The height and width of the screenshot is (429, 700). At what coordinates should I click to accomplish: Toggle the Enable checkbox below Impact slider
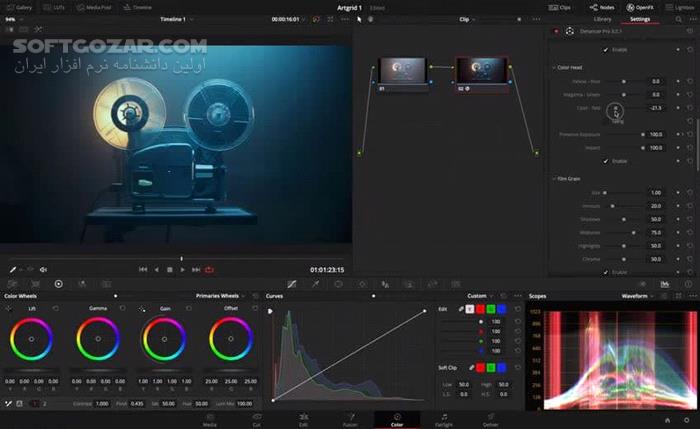[605, 161]
